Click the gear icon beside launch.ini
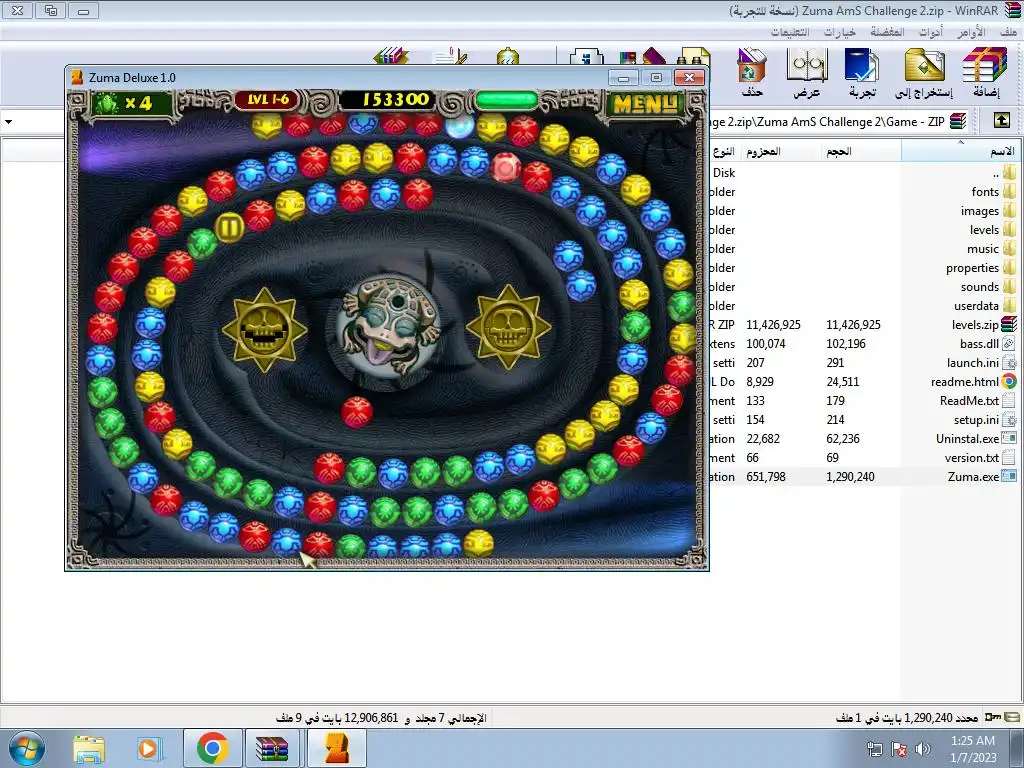The width and height of the screenshot is (1024, 768). 1009,362
